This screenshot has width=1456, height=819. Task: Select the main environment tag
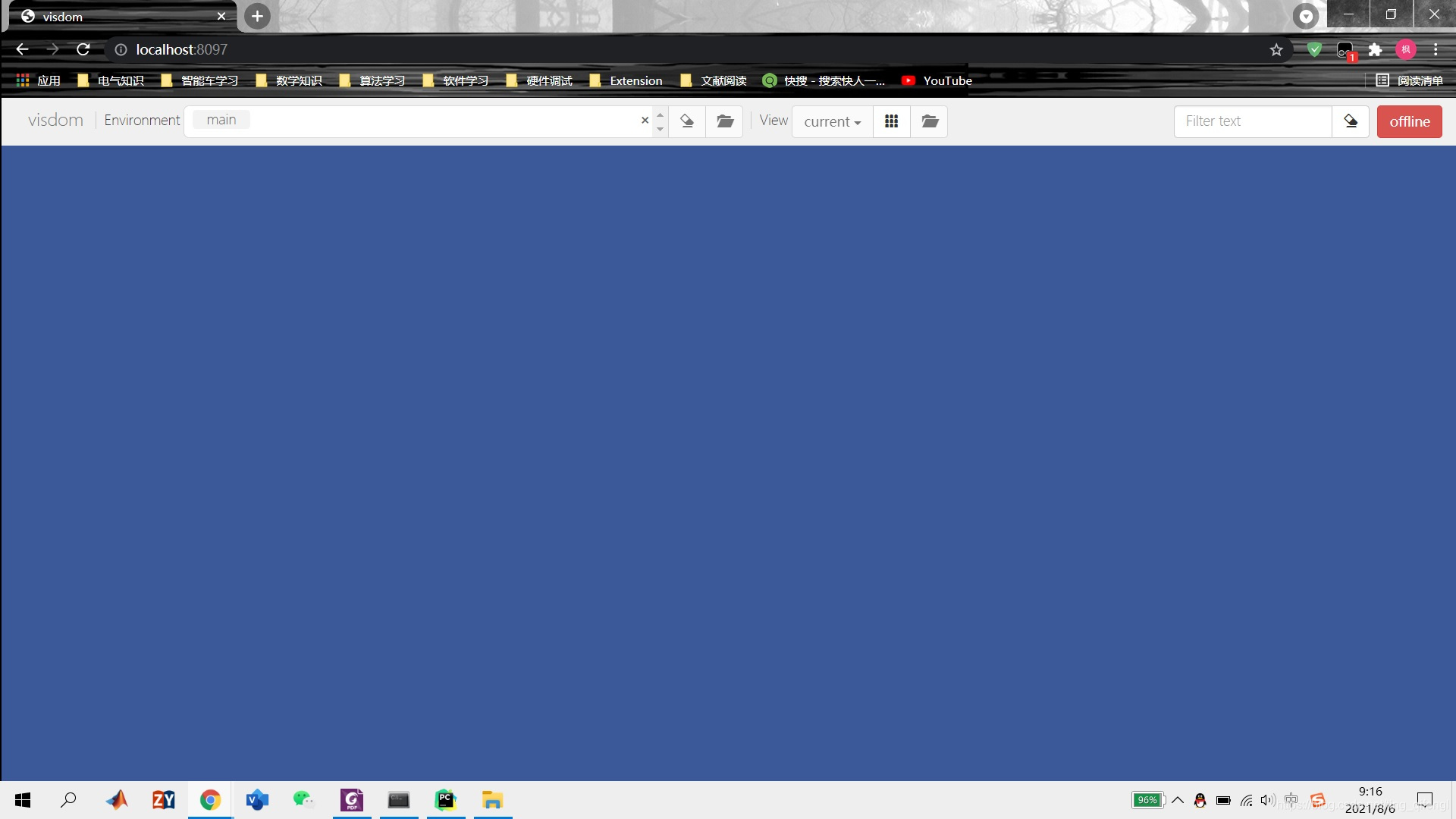coord(221,120)
